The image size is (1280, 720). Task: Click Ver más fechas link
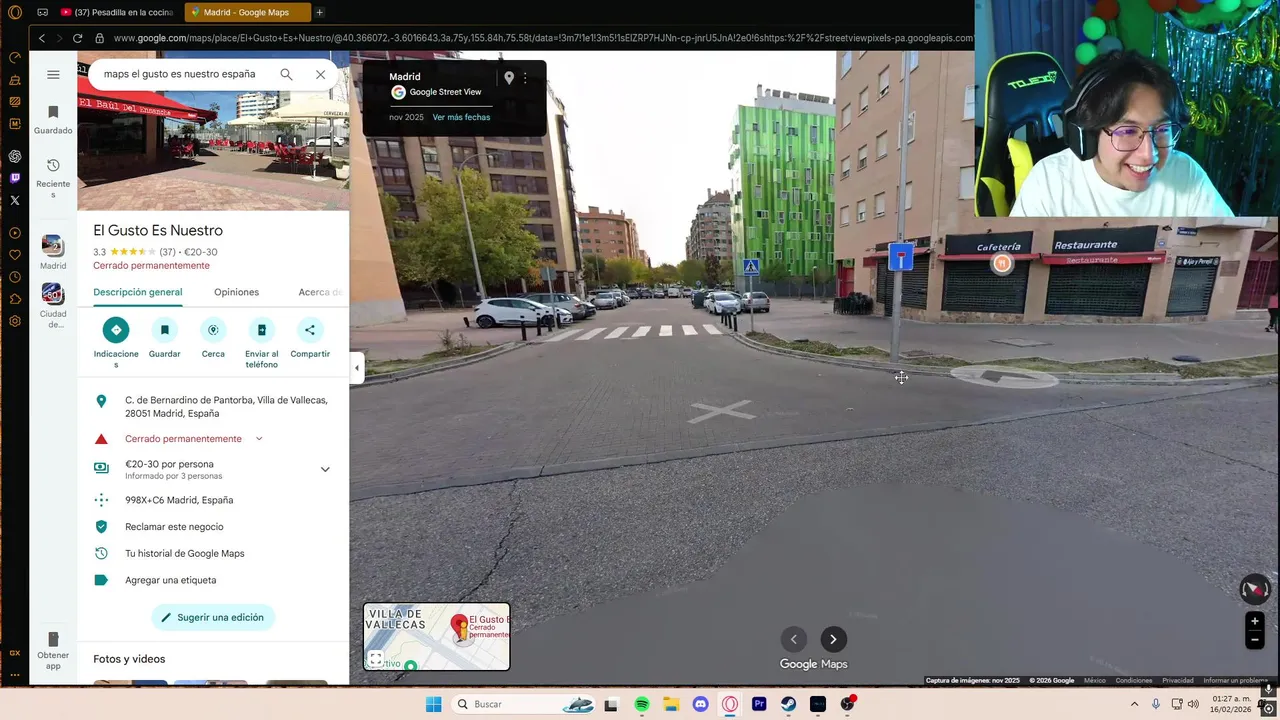click(x=461, y=117)
